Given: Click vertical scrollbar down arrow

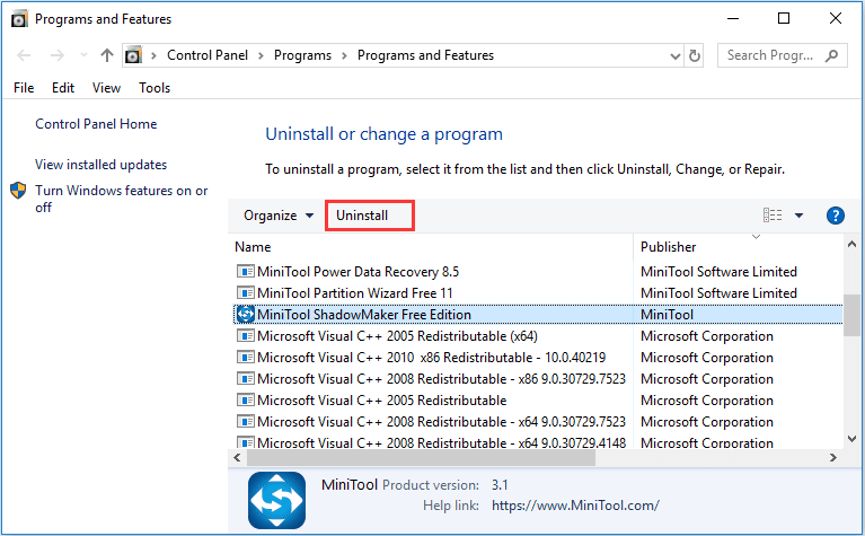Looking at the screenshot, I should [x=852, y=439].
